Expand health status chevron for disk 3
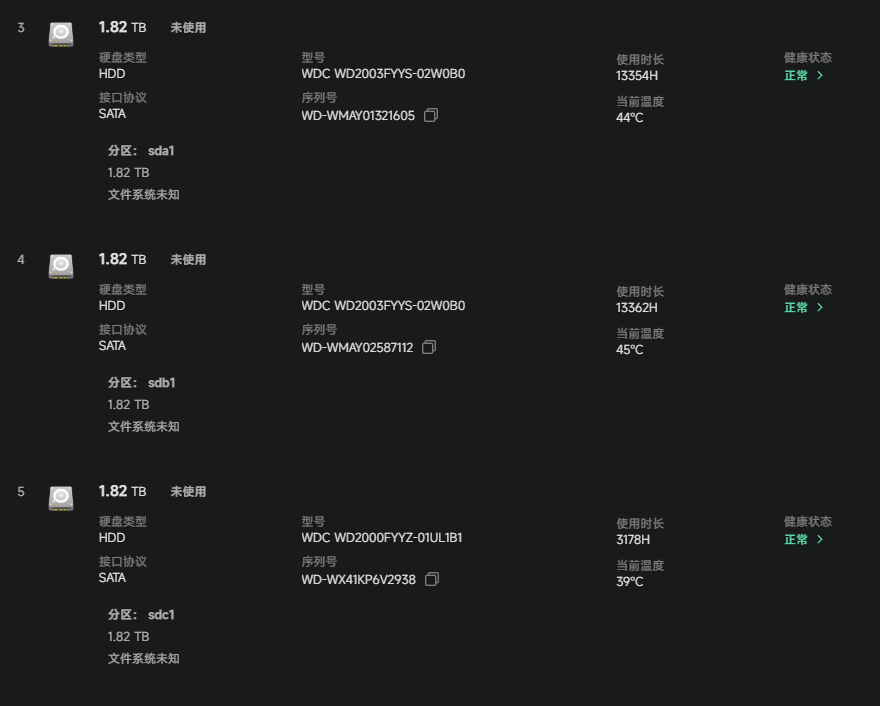 818,75
